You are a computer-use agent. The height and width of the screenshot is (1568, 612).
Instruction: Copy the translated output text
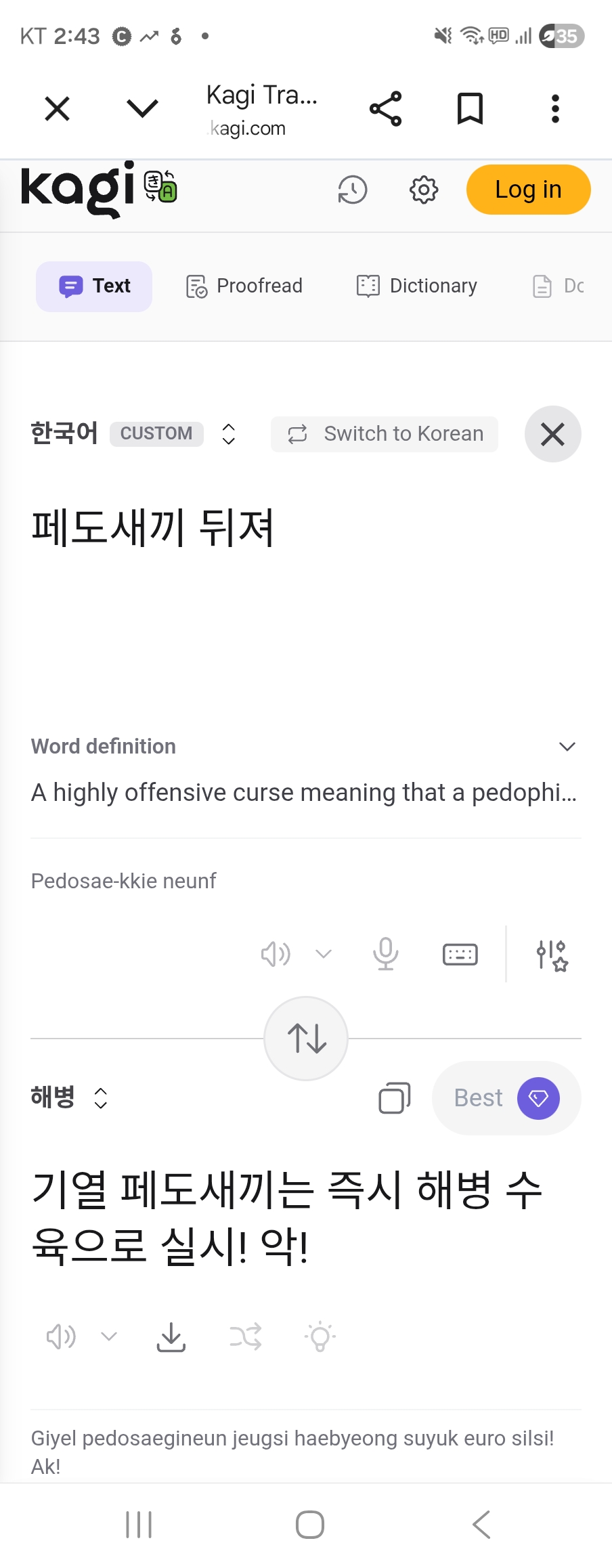pos(394,1097)
